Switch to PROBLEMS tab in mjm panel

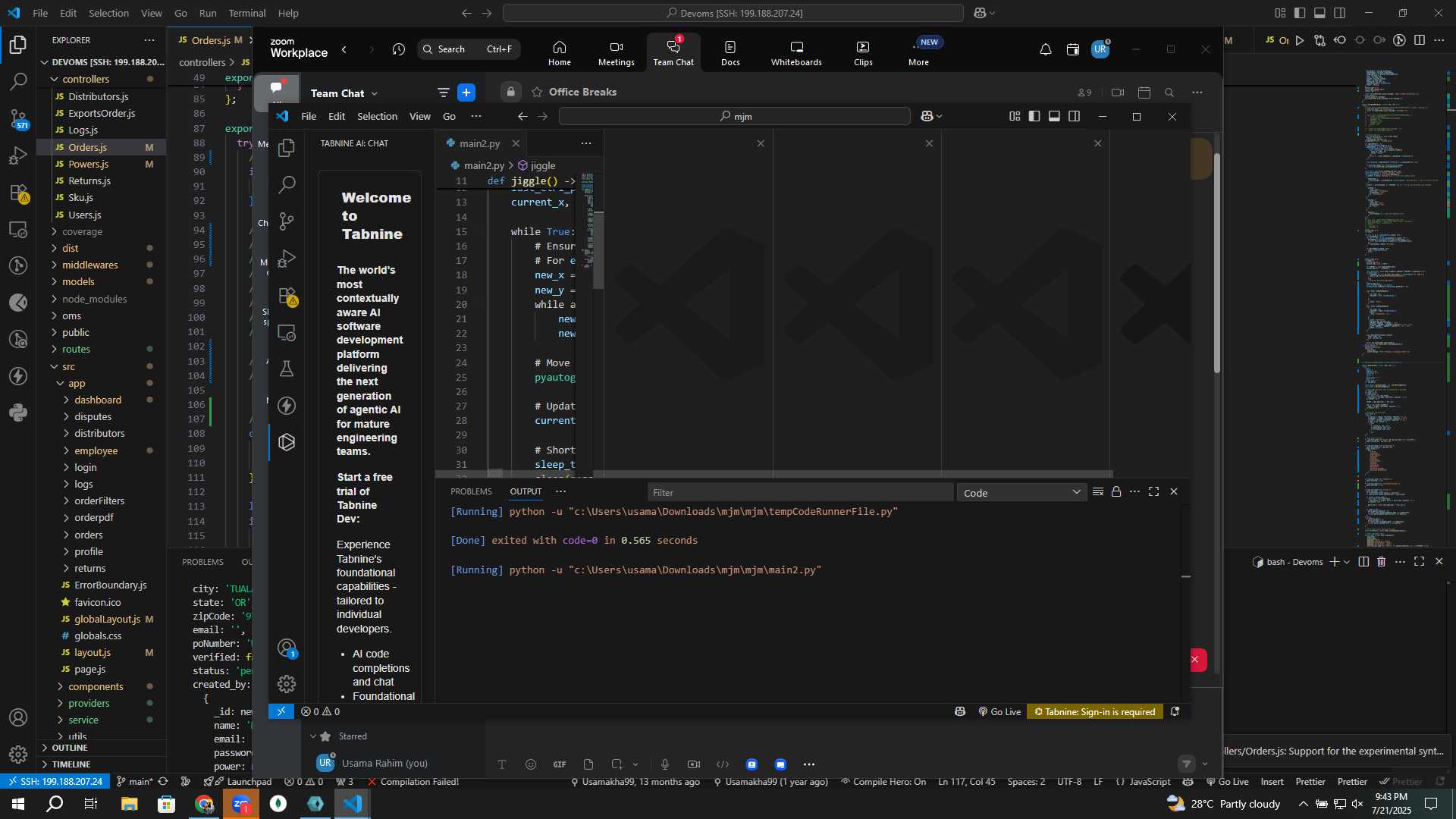(x=471, y=491)
